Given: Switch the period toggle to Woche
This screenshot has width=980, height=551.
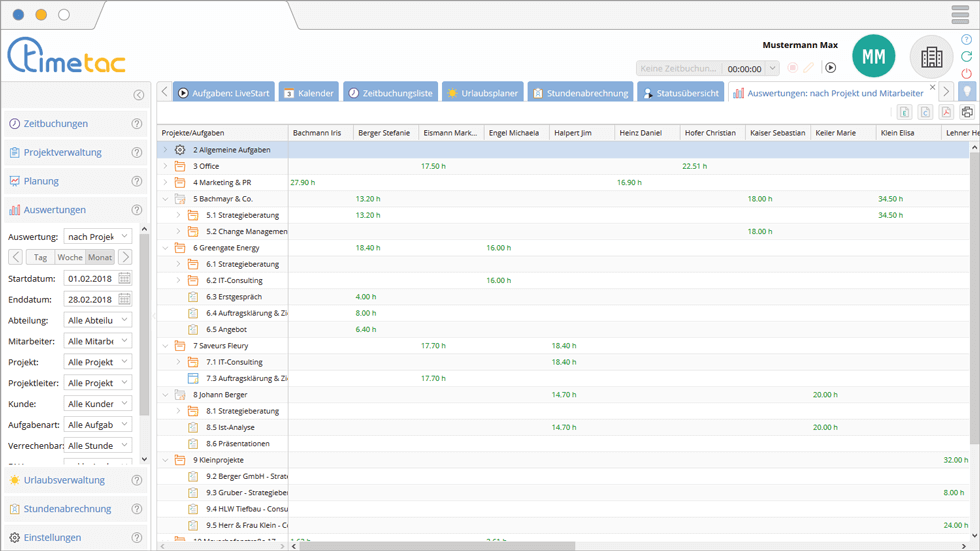Looking at the screenshot, I should coord(70,257).
